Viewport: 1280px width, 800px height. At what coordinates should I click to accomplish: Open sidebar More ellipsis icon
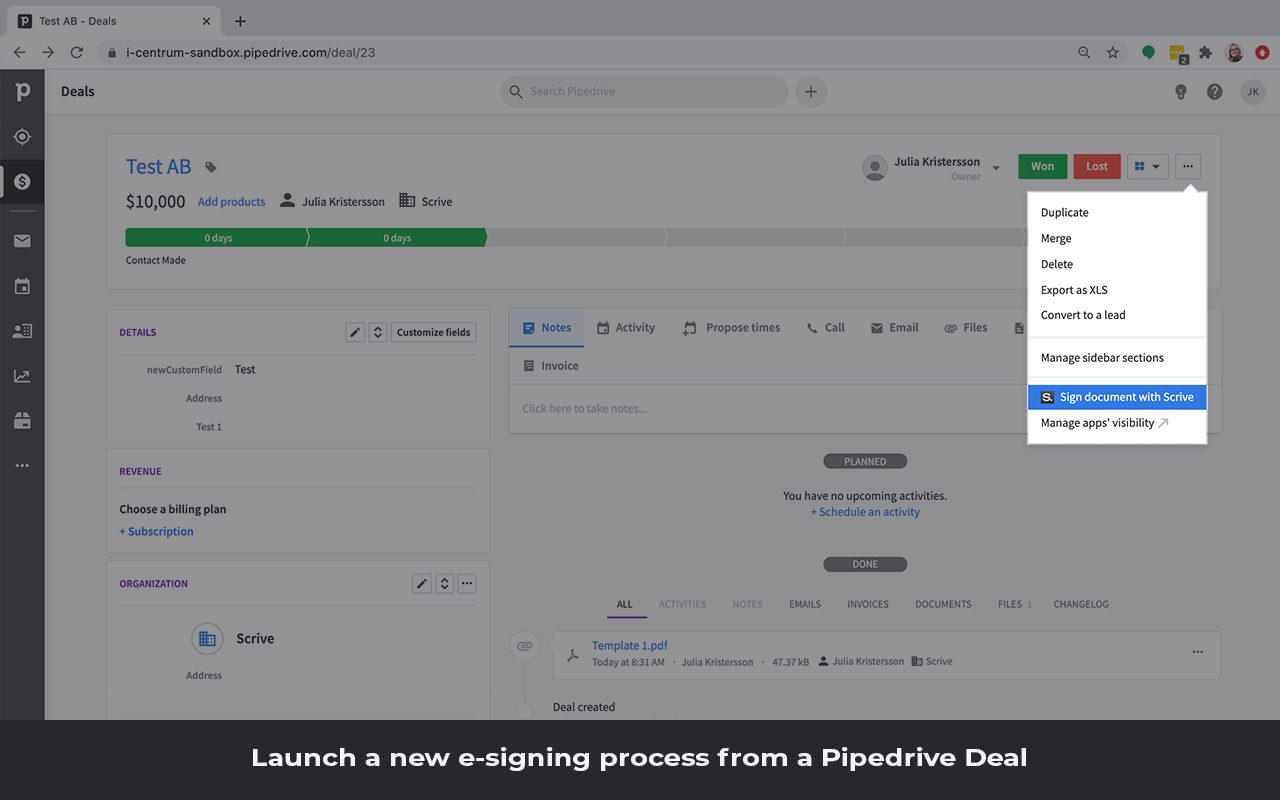tap(22, 466)
